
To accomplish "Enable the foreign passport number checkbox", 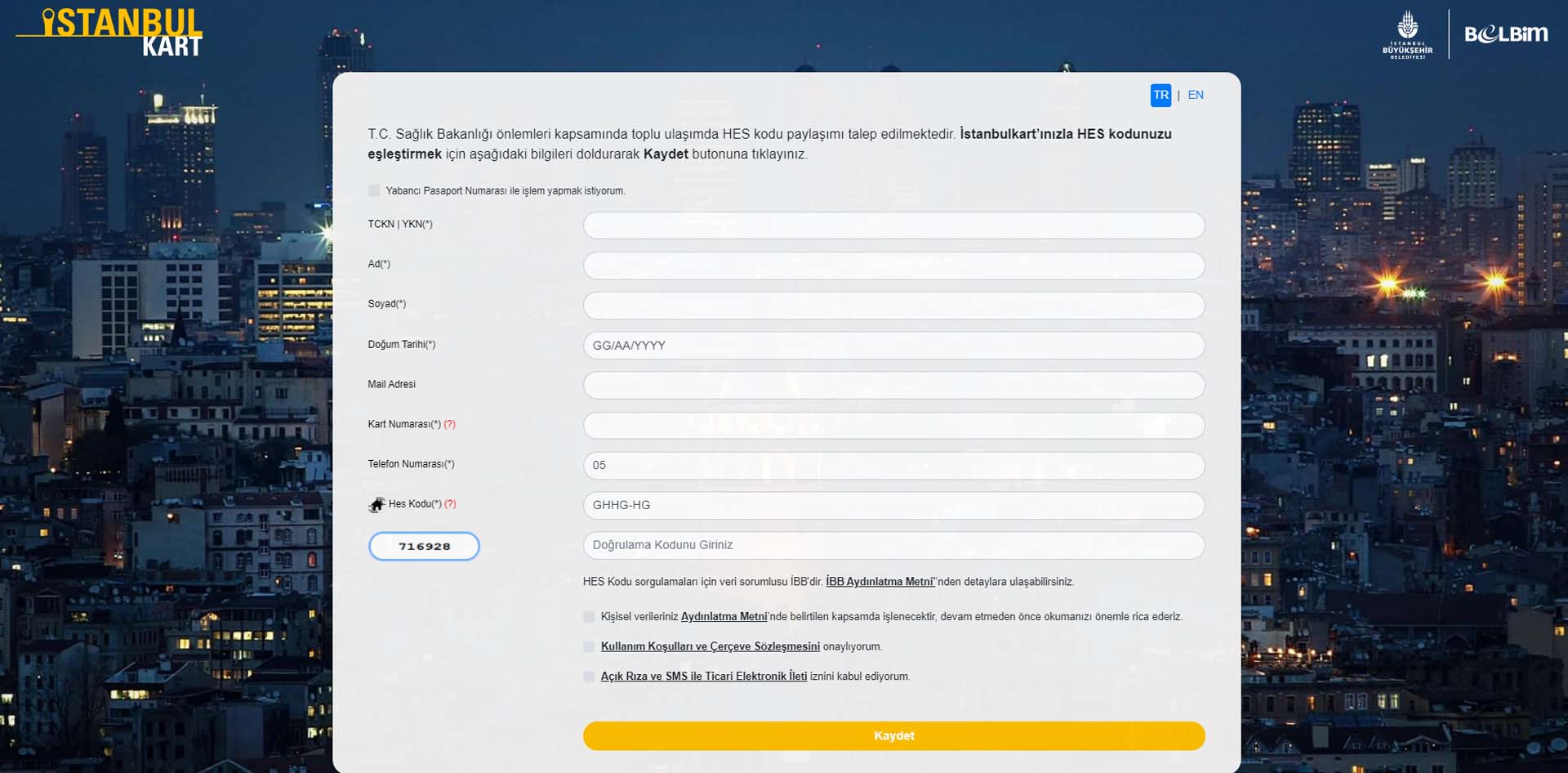I will coord(374,191).
